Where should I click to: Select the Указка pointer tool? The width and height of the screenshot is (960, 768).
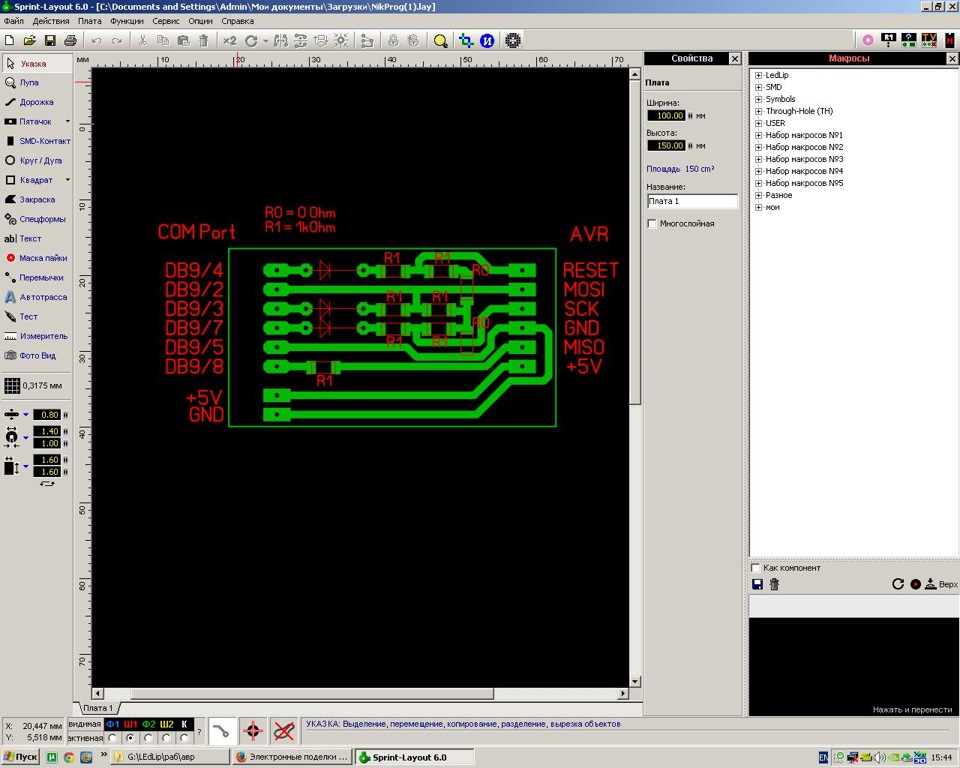[x=36, y=64]
